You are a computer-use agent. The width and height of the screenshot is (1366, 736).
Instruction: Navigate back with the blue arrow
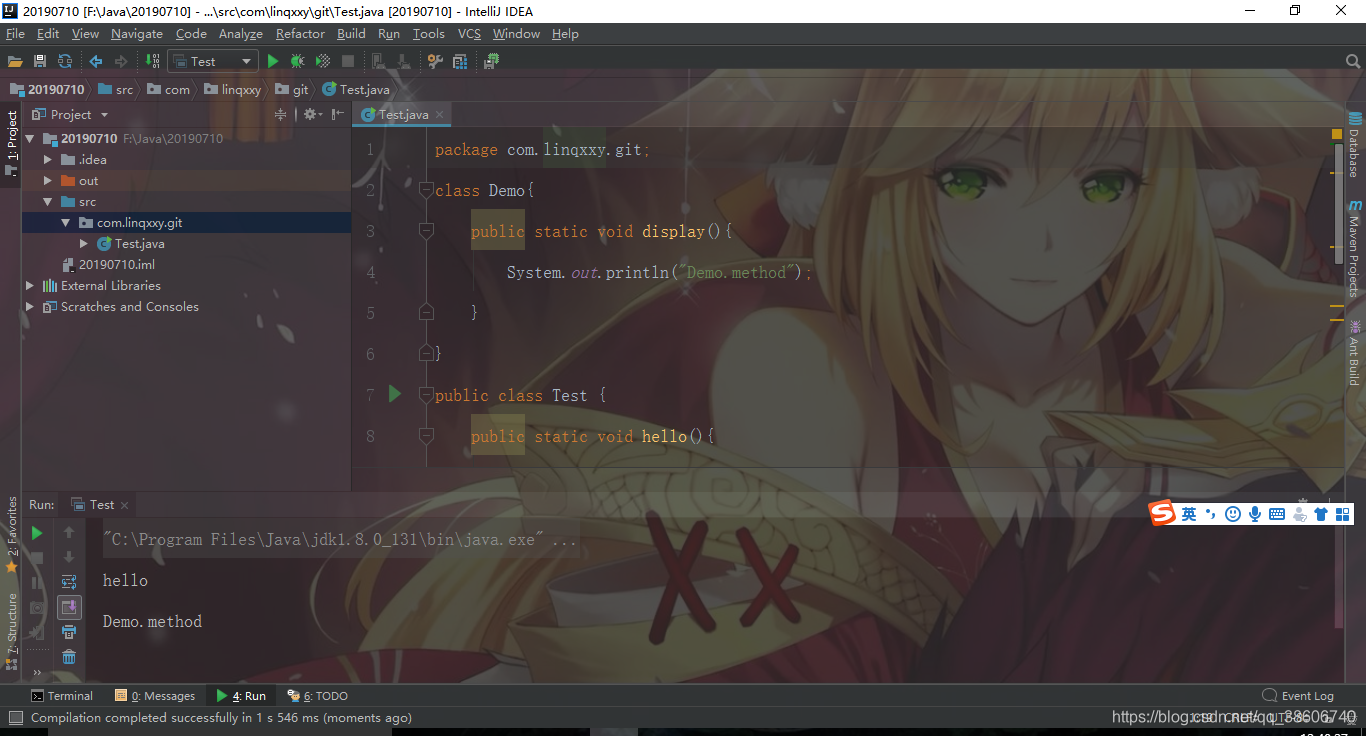tap(96, 61)
